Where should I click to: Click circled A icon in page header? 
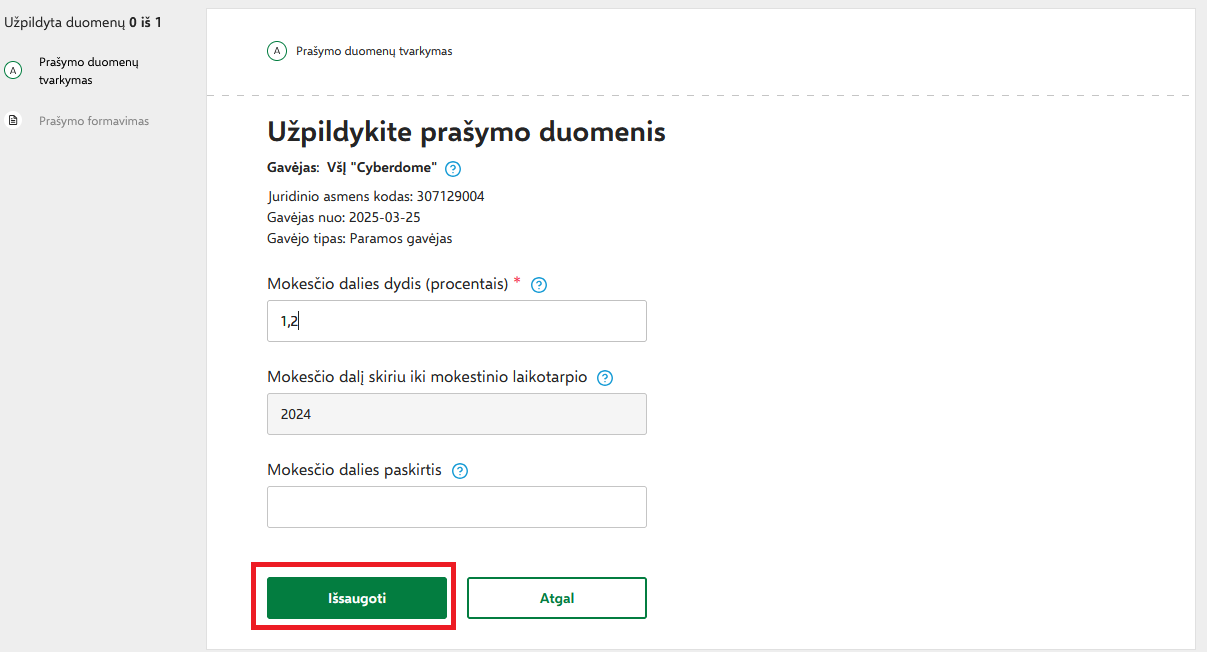[277, 51]
